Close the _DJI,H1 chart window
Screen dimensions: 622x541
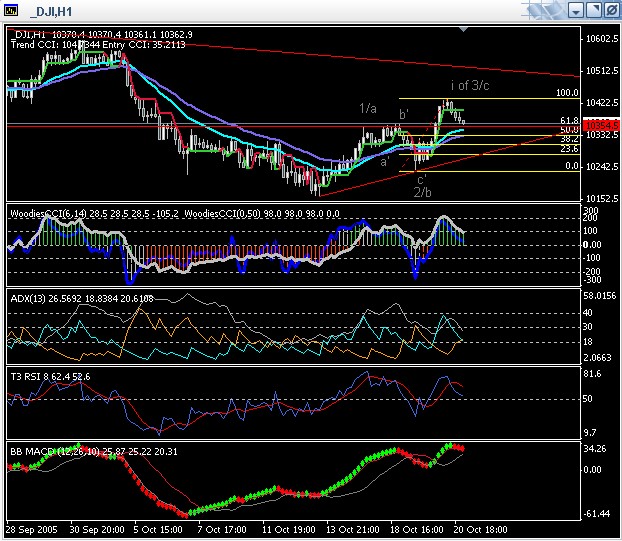(x=612, y=10)
